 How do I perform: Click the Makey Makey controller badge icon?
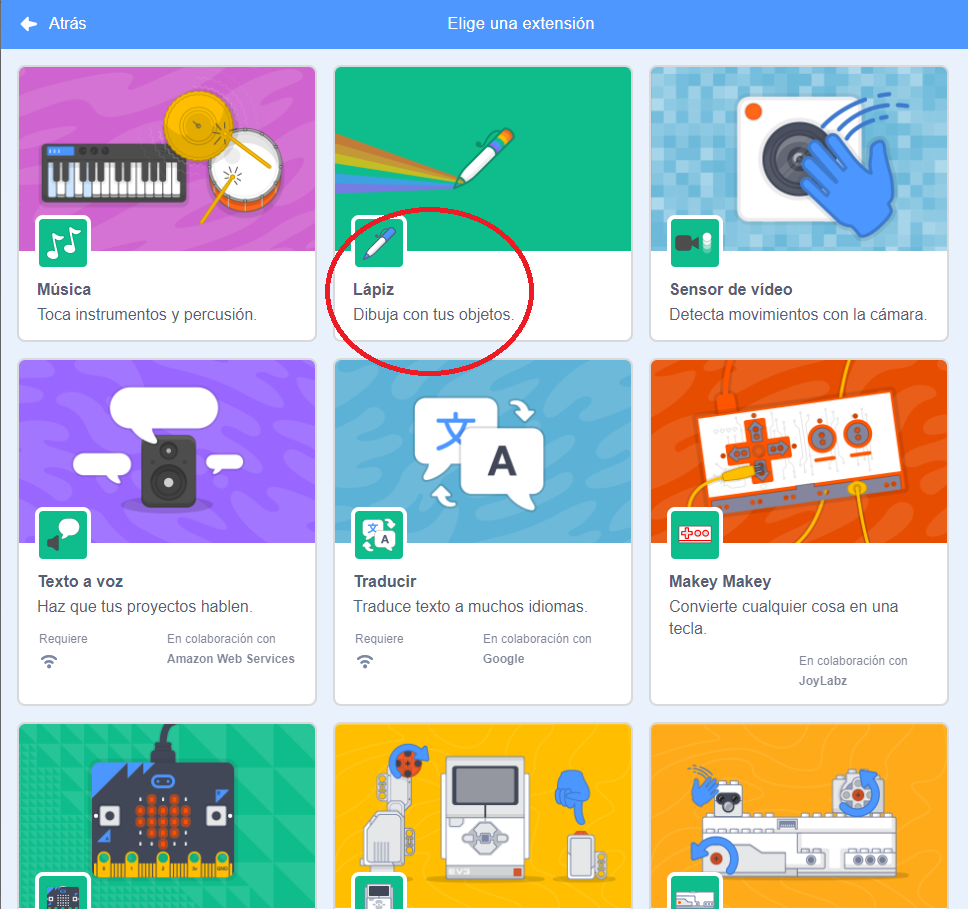click(695, 535)
